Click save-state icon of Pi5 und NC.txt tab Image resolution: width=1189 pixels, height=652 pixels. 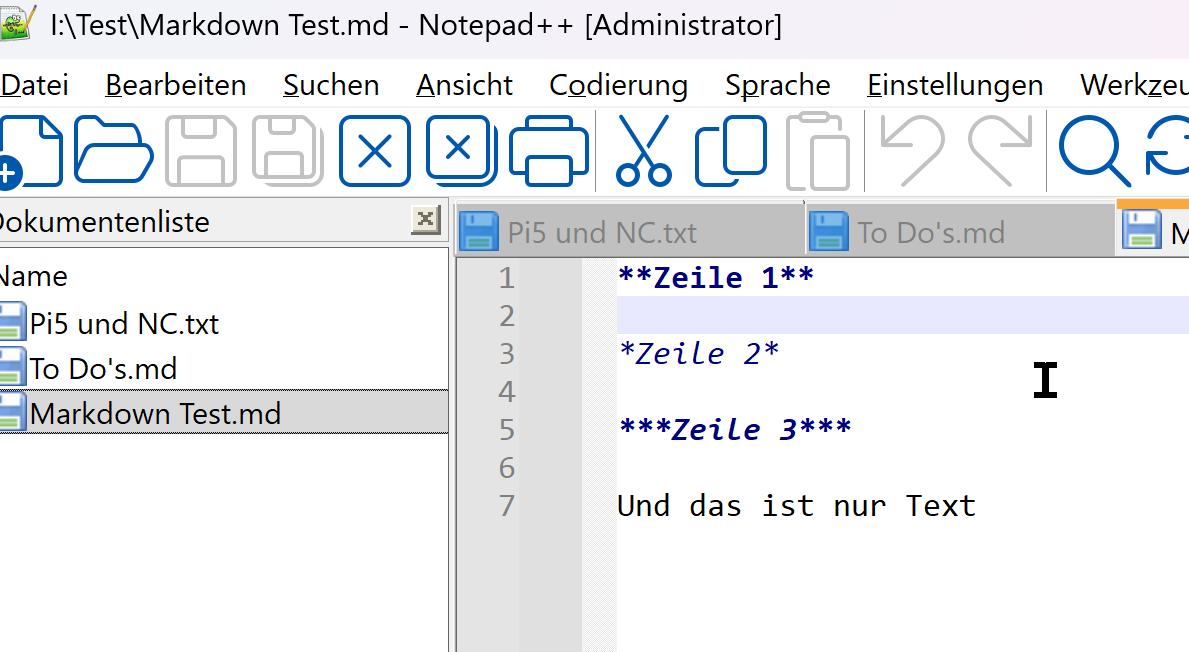point(478,231)
